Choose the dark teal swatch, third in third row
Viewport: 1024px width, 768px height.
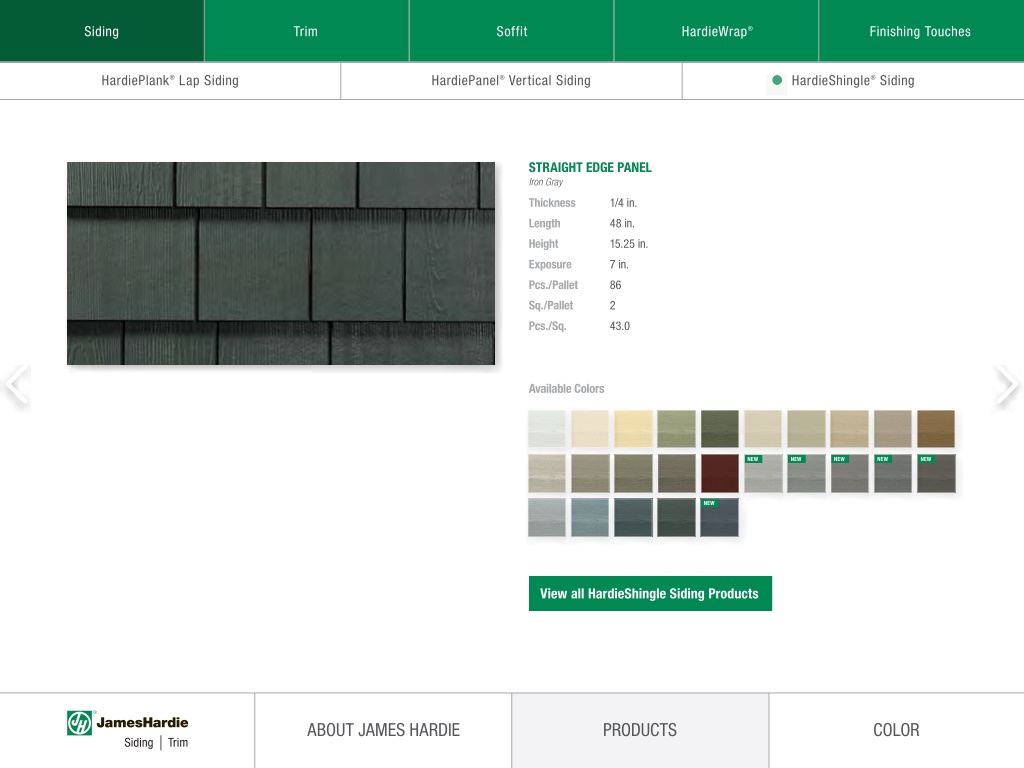[x=633, y=517]
